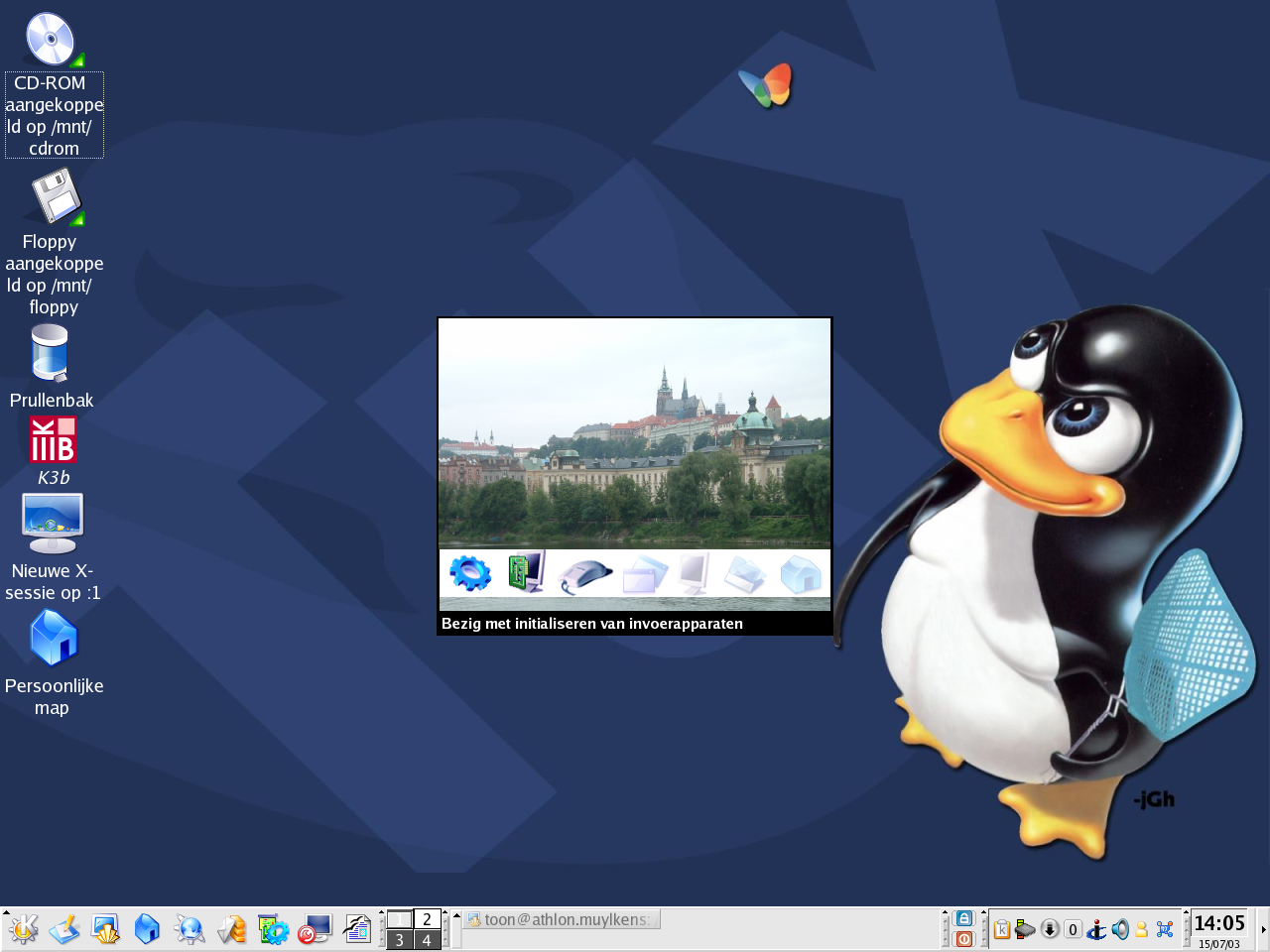Viewport: 1270px width, 952px height.
Task: Click the blue gear icon in splash screen
Action: [x=470, y=573]
